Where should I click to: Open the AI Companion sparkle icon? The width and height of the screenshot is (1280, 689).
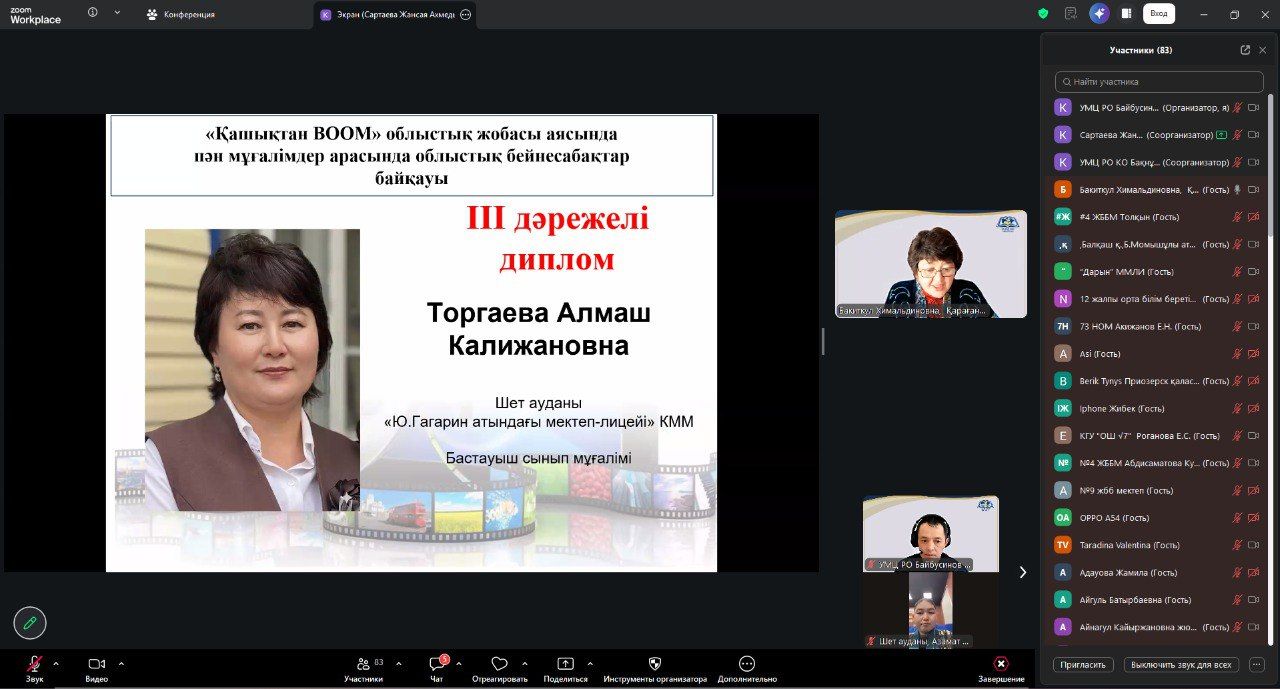(x=1099, y=14)
